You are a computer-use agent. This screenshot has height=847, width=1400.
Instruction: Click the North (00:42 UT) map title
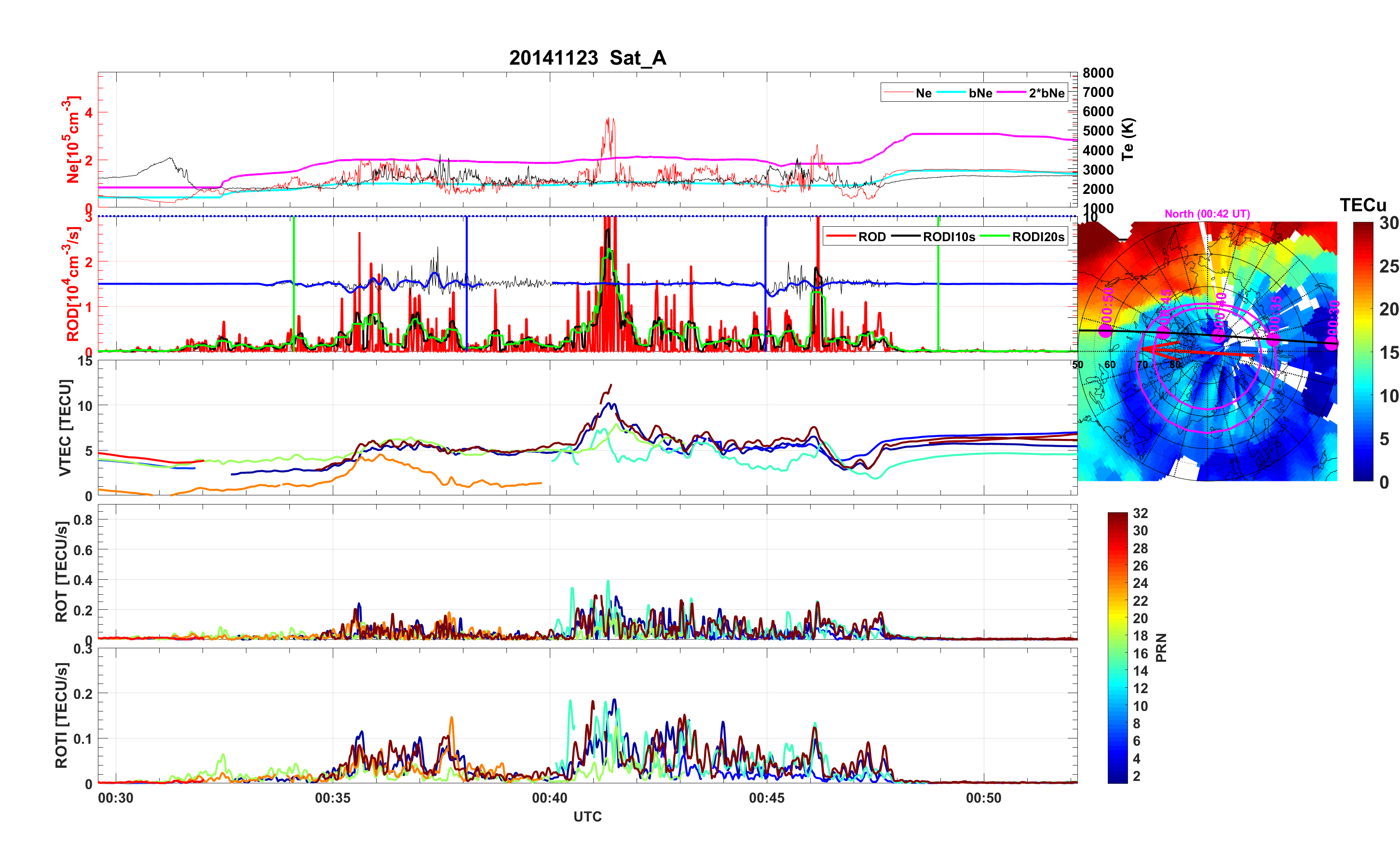[x=1207, y=214]
